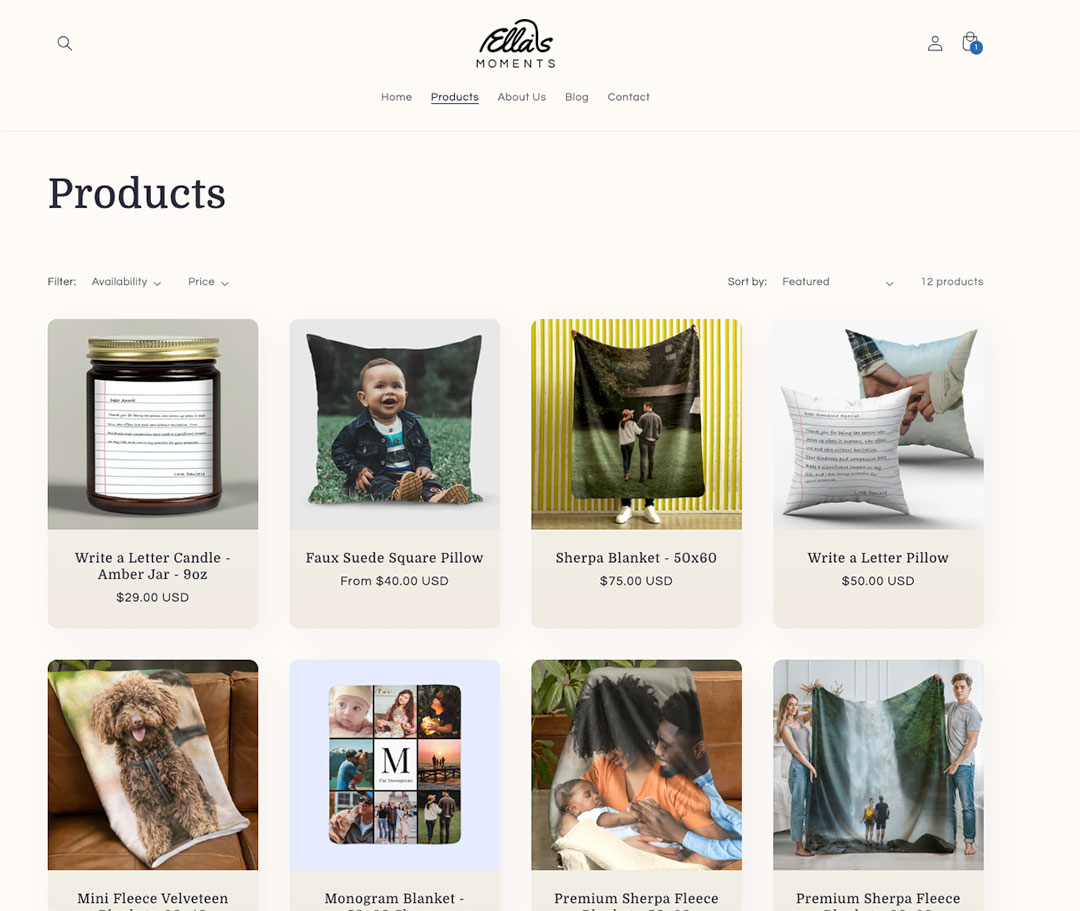Viewport: 1080px width, 911px height.
Task: Open the shopping cart bag icon
Action: 971,43
